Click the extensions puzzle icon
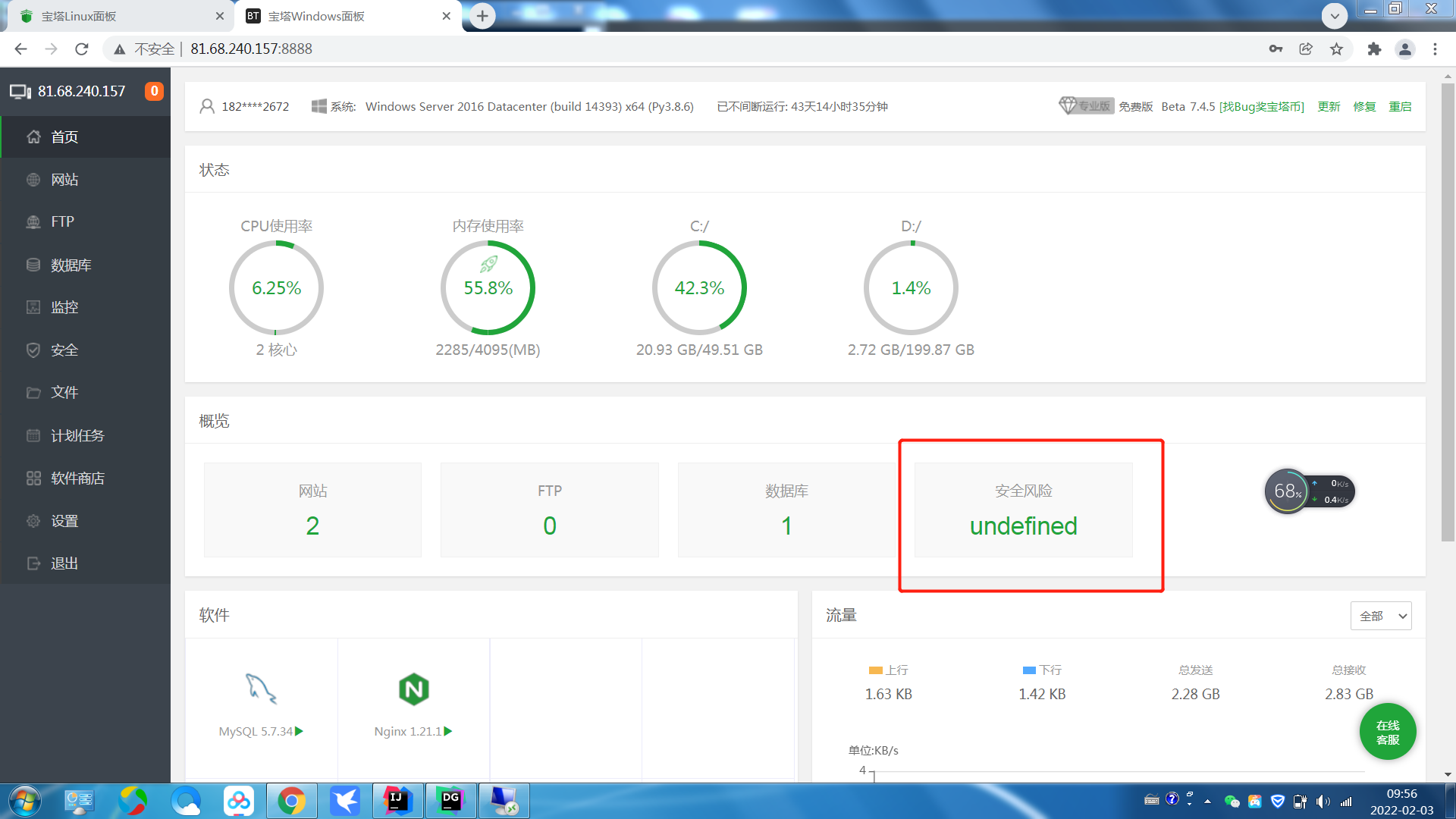Viewport: 1456px width, 819px height. [x=1374, y=49]
